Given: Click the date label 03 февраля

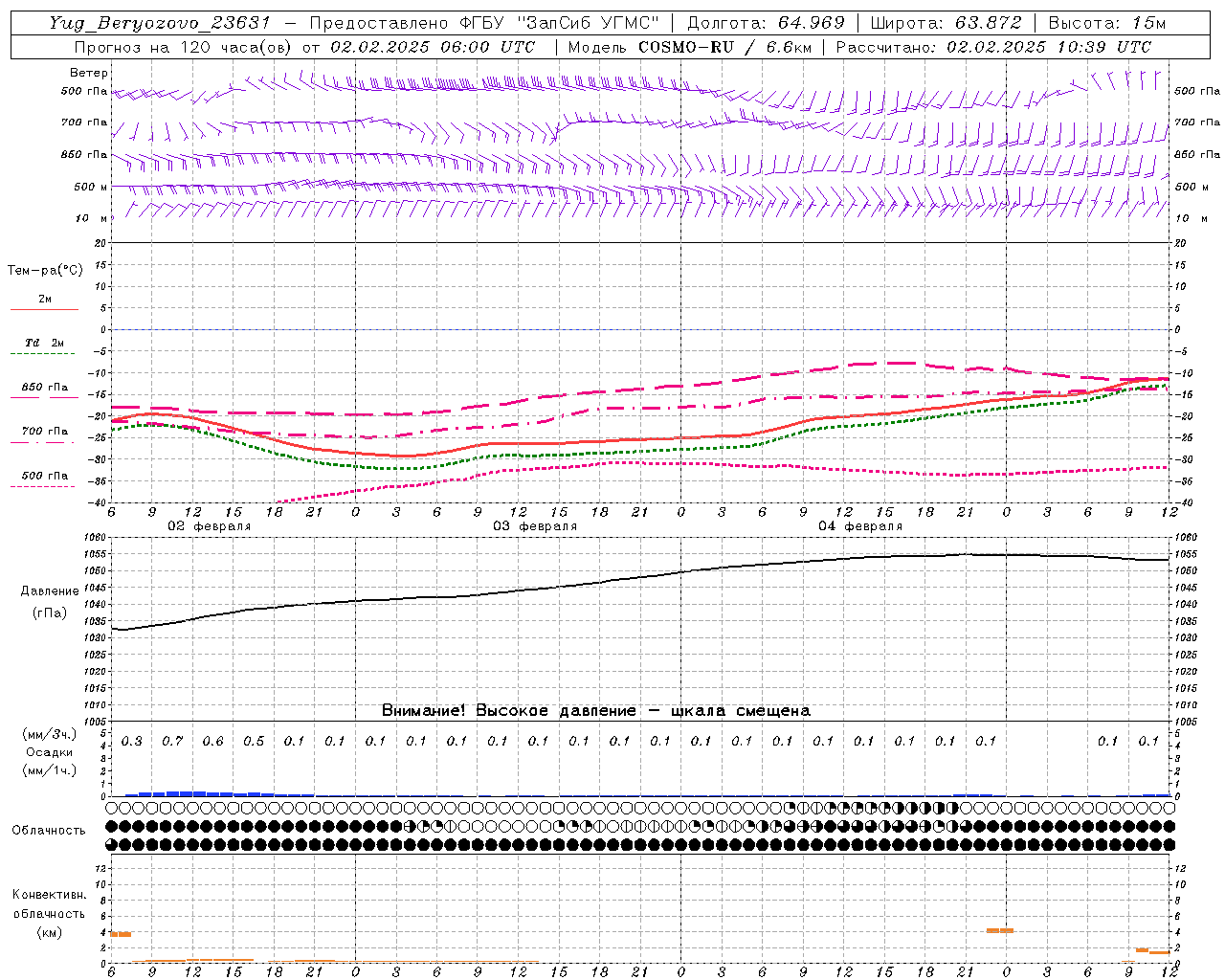Looking at the screenshot, I should click(535, 526).
